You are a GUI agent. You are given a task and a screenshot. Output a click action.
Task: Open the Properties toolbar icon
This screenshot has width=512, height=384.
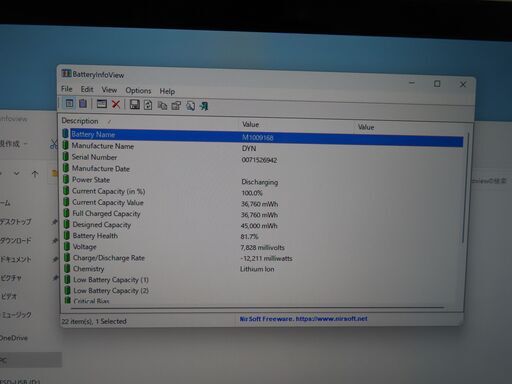coord(176,106)
